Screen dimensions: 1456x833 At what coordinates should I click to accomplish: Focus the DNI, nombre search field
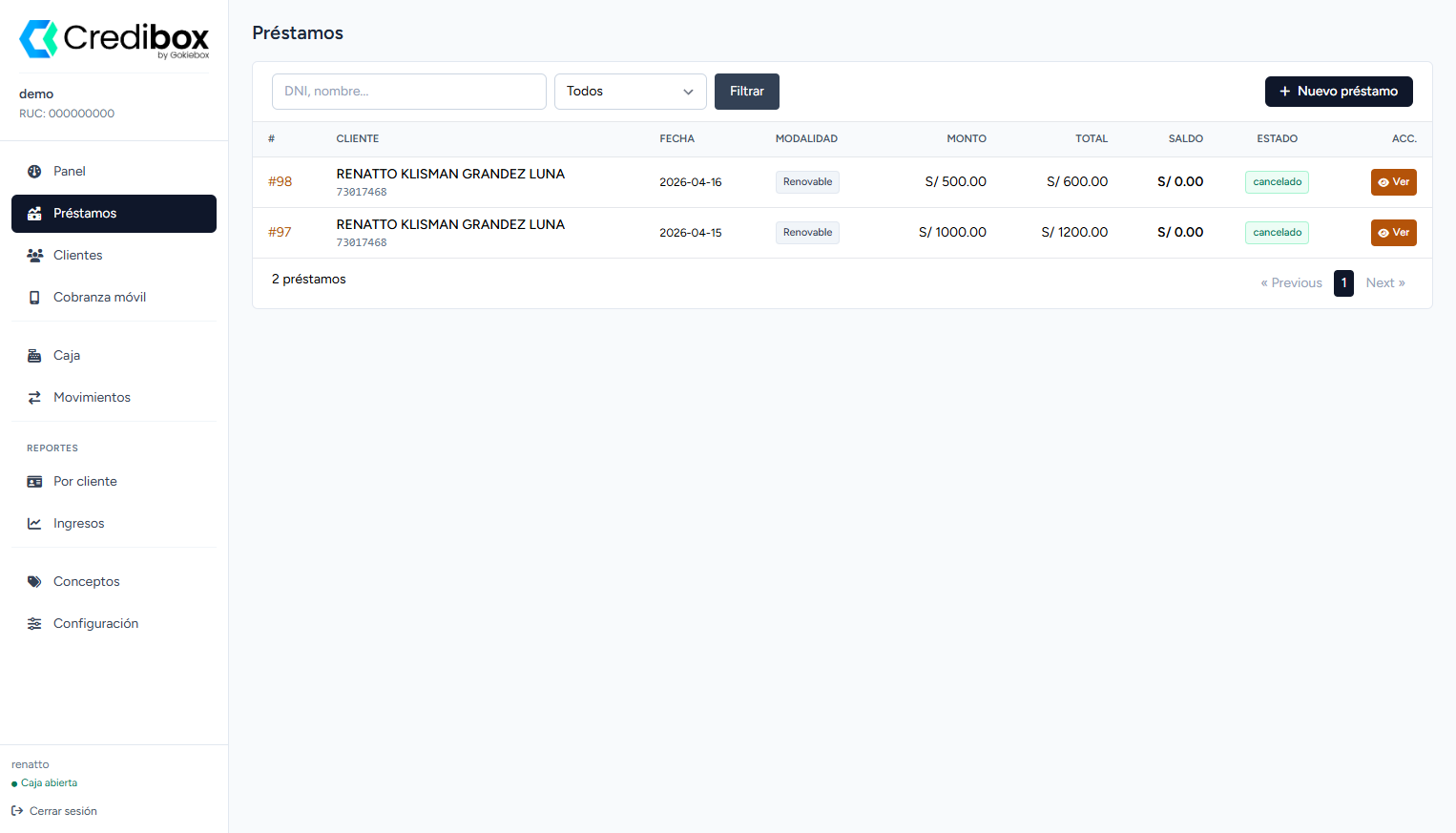409,92
